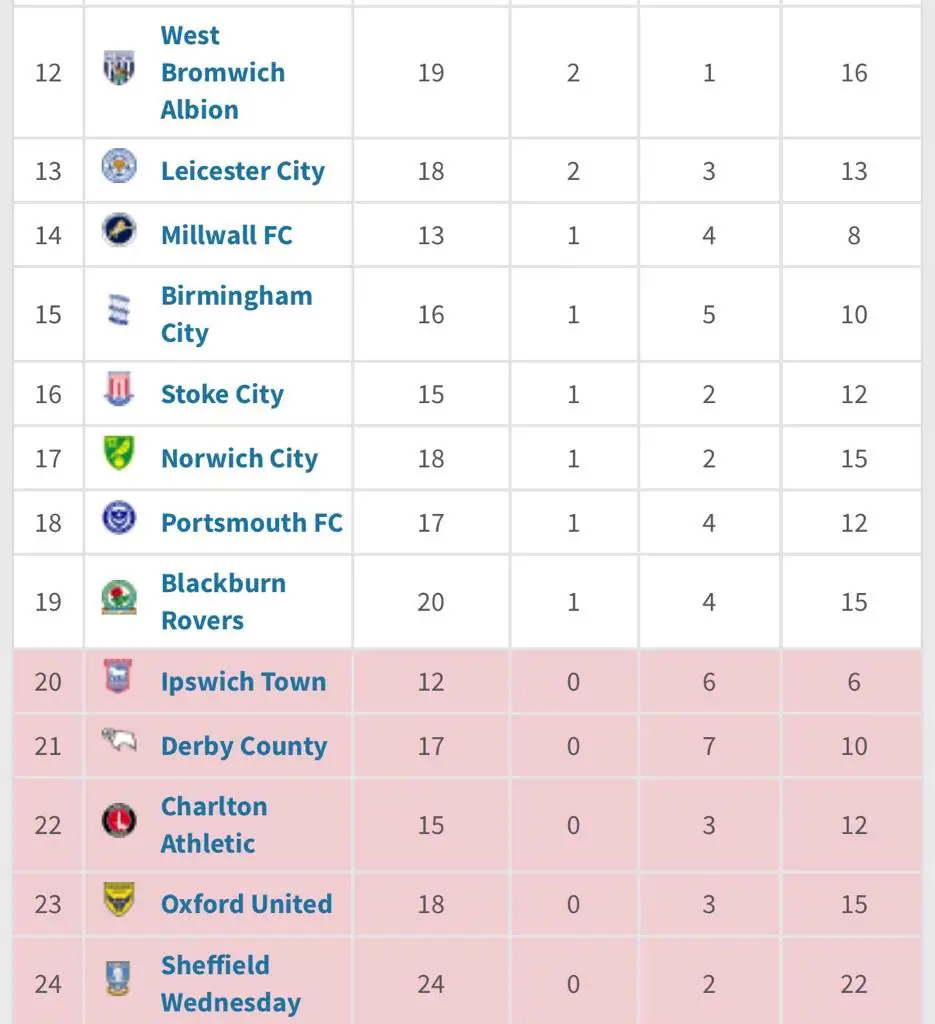The width and height of the screenshot is (935, 1024).
Task: Open the Norwich City team link
Action: point(239,458)
